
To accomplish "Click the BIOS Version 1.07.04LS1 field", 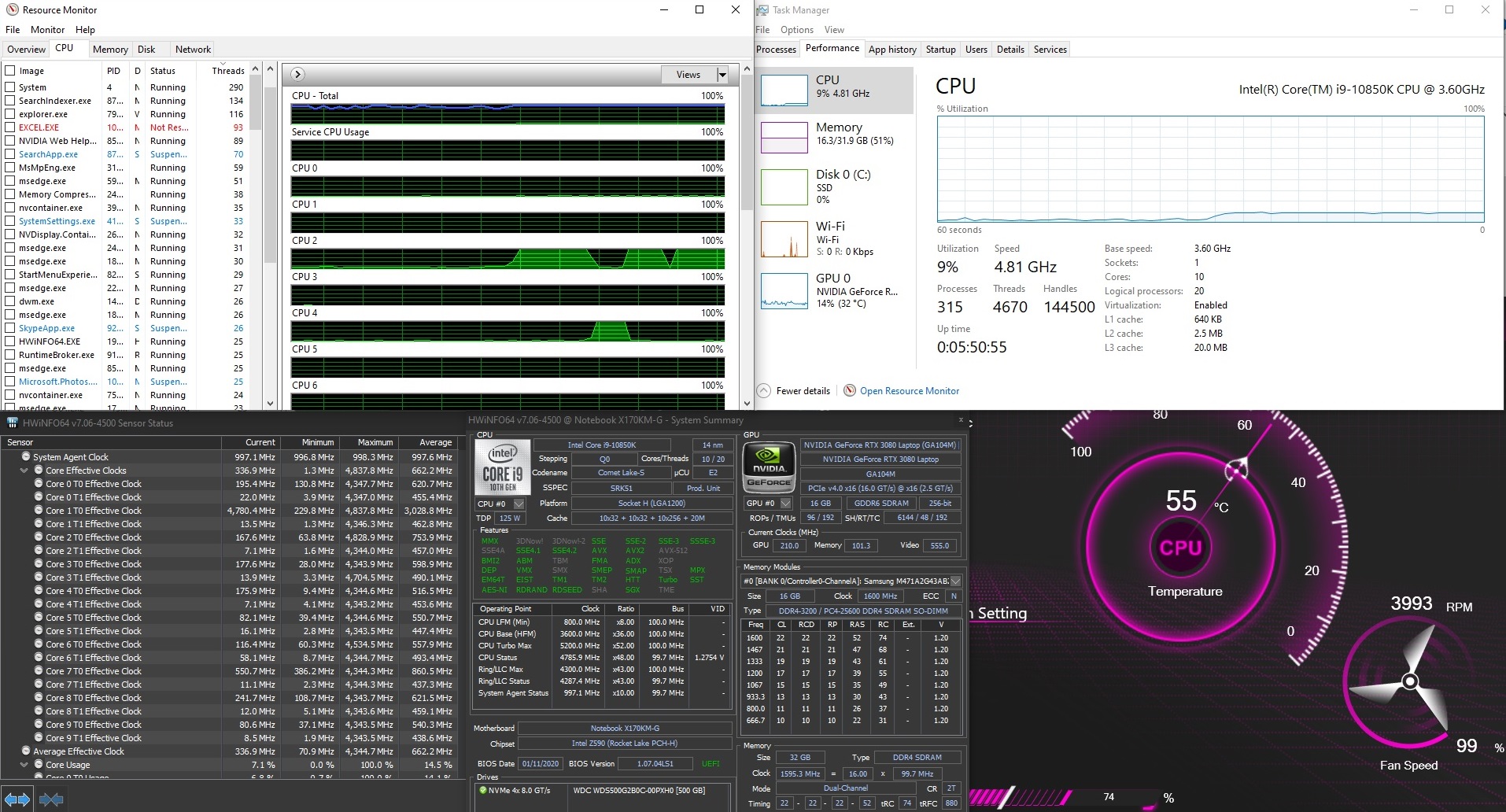I will pyautogui.click(x=655, y=763).
